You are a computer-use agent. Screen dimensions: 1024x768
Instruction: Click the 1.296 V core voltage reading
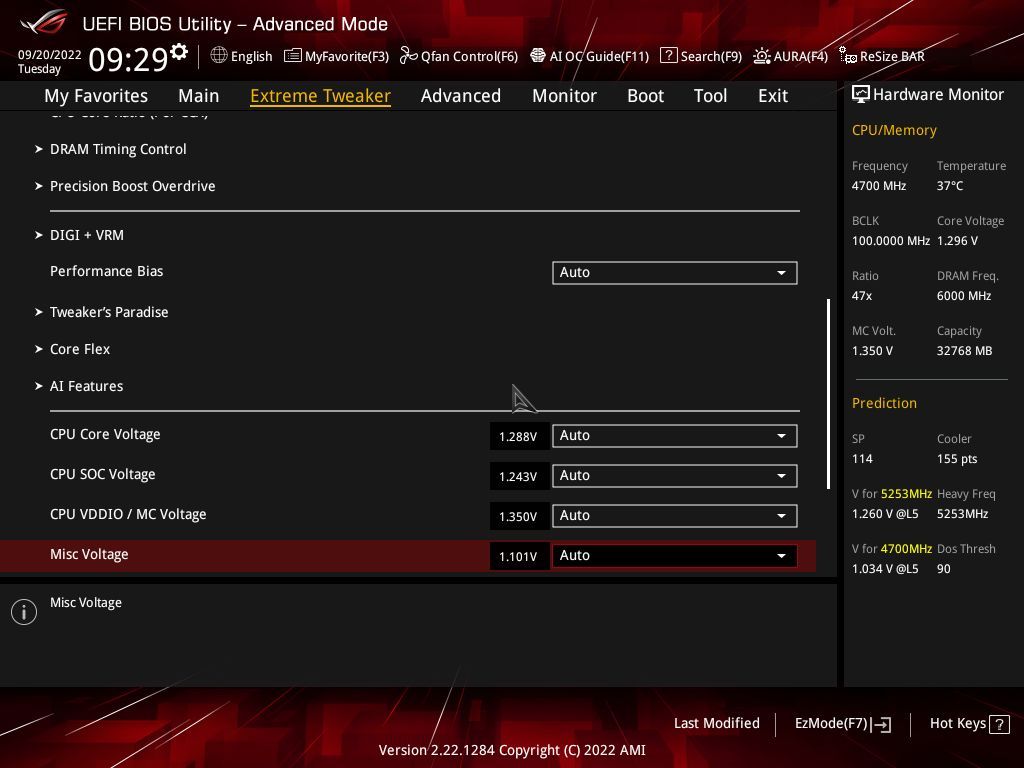tap(957, 240)
